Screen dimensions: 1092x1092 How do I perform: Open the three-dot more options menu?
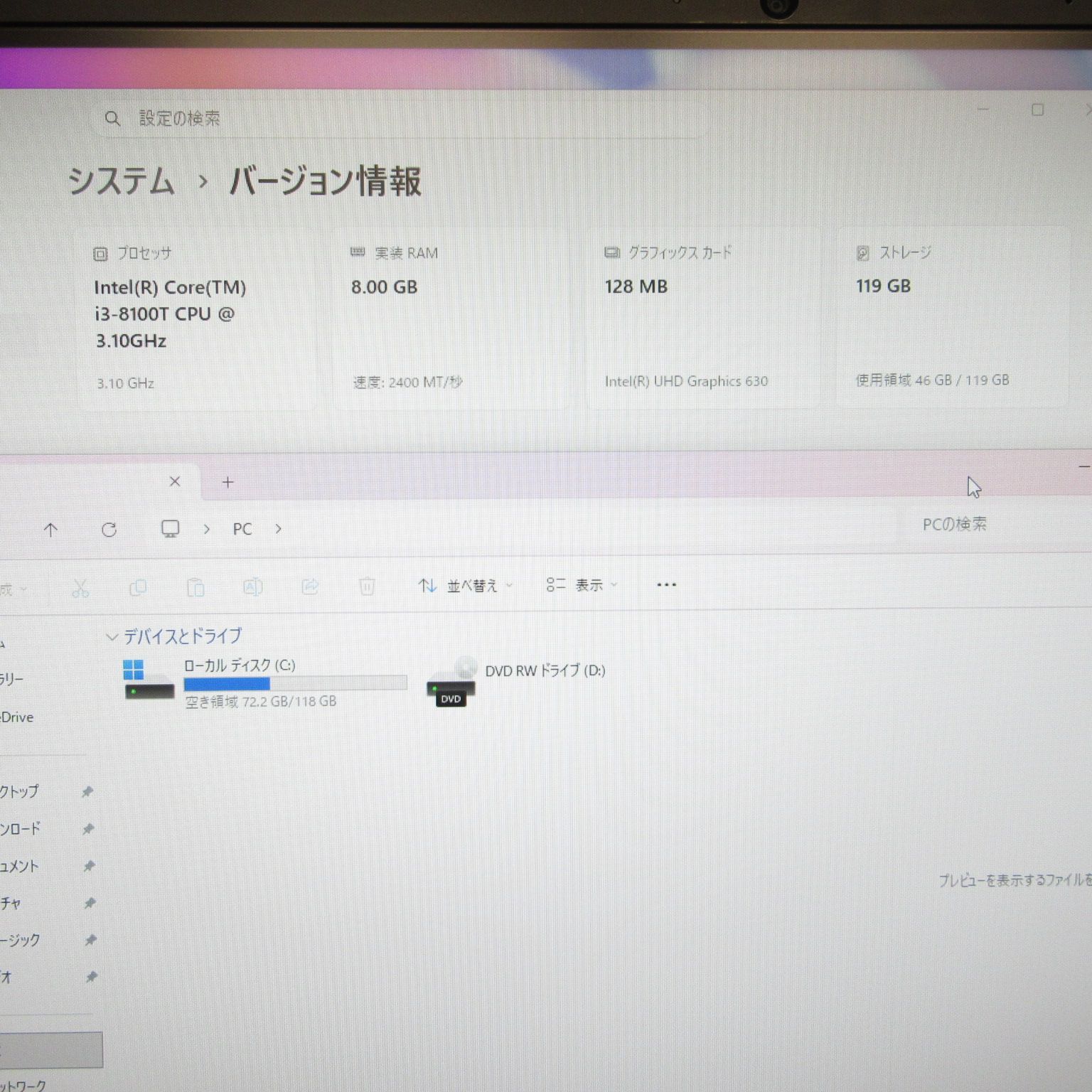(666, 585)
